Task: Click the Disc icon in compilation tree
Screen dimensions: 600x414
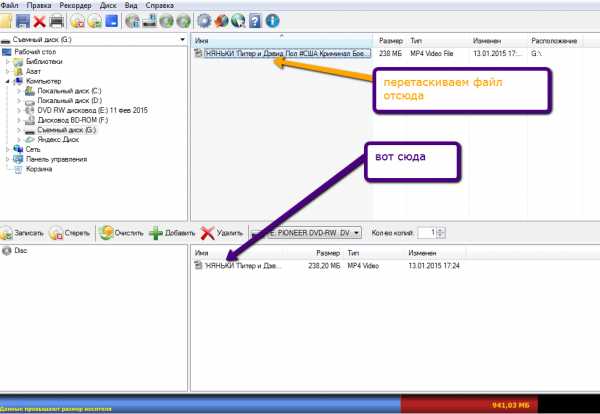Action: coord(7,251)
